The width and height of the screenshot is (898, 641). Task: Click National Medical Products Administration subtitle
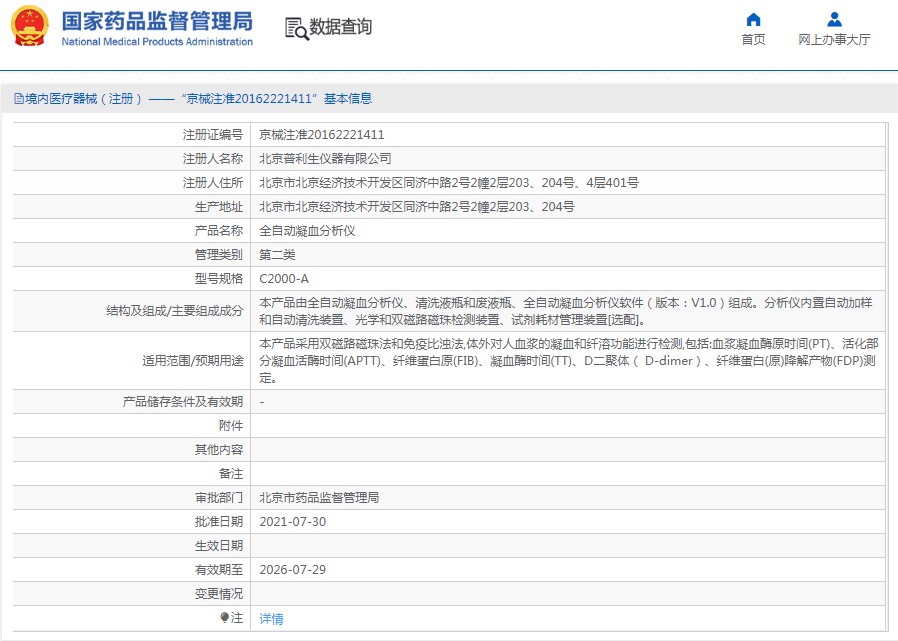click(x=157, y=42)
